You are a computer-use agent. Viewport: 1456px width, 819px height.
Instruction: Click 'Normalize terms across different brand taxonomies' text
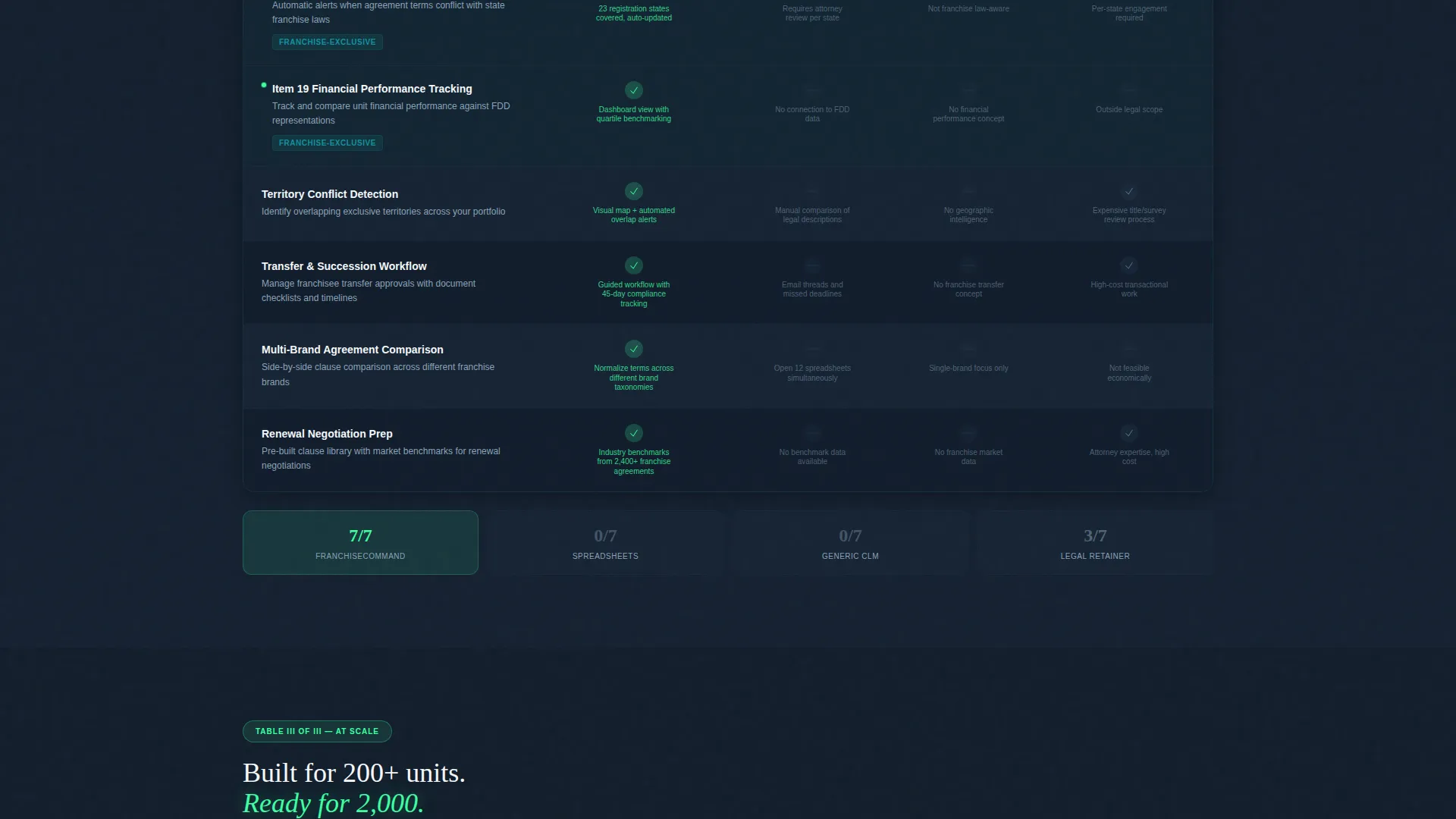(634, 378)
